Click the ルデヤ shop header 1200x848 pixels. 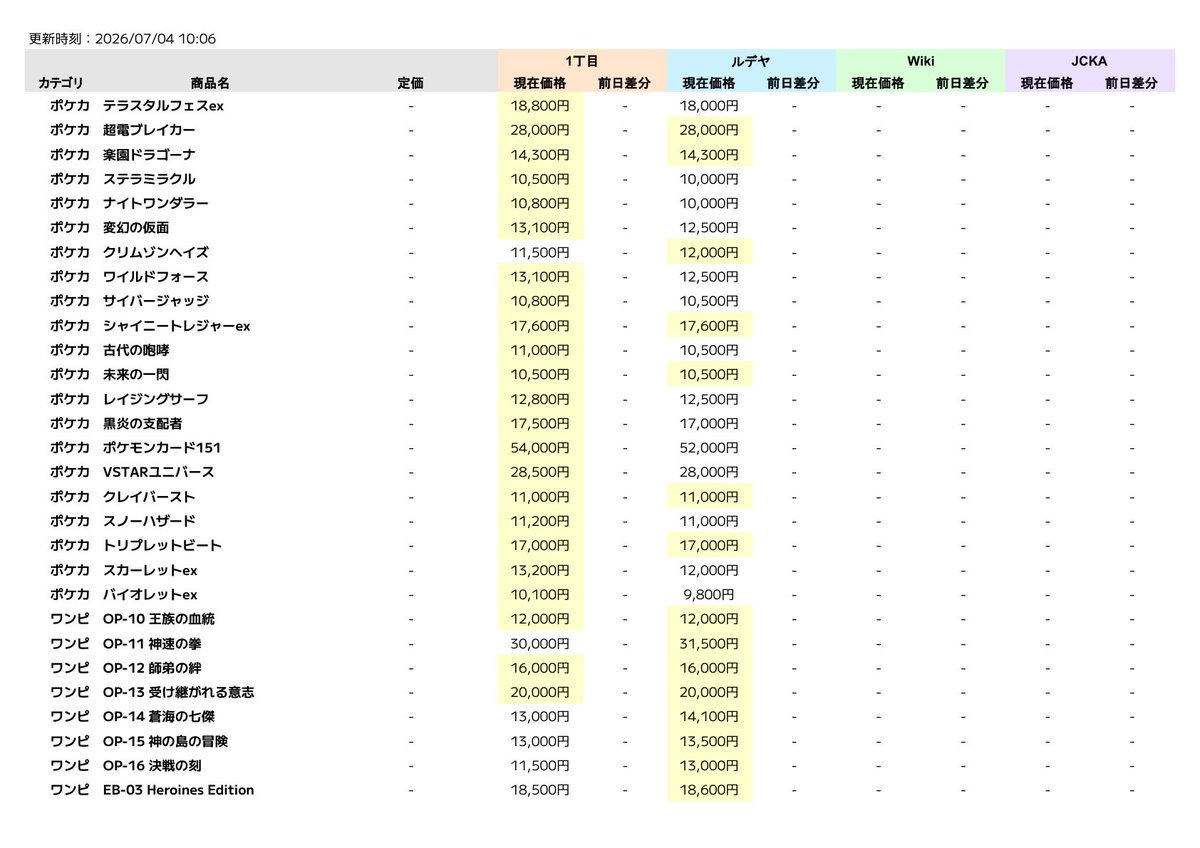[751, 61]
